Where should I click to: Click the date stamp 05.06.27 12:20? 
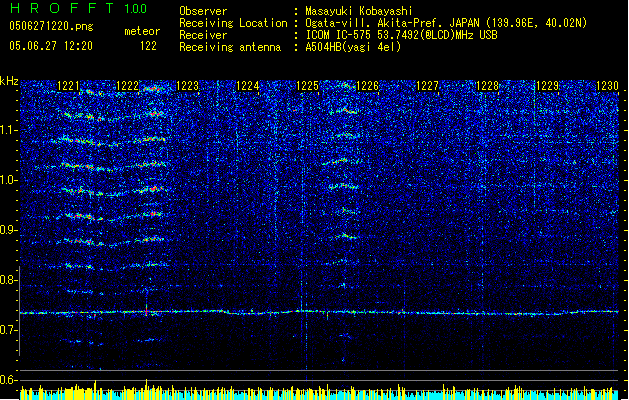(51, 46)
